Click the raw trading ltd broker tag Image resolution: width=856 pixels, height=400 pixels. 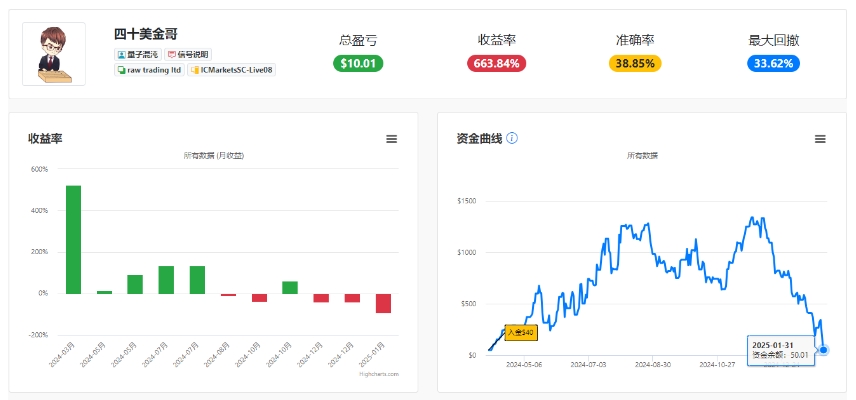pyautogui.click(x=150, y=70)
